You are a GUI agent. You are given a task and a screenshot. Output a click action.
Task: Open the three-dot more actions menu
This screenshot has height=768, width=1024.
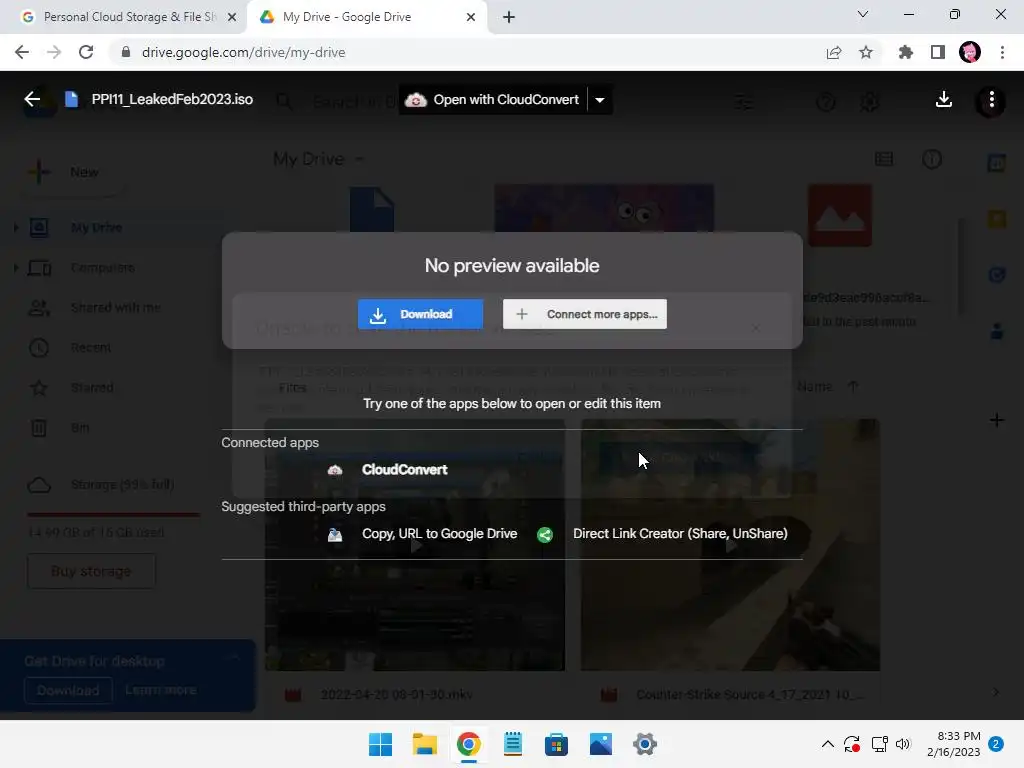991,99
